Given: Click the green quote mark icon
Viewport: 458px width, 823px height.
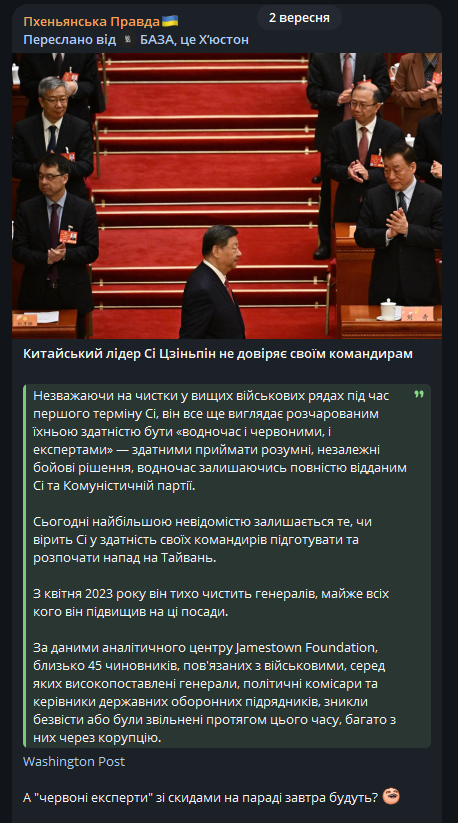Looking at the screenshot, I should [419, 394].
